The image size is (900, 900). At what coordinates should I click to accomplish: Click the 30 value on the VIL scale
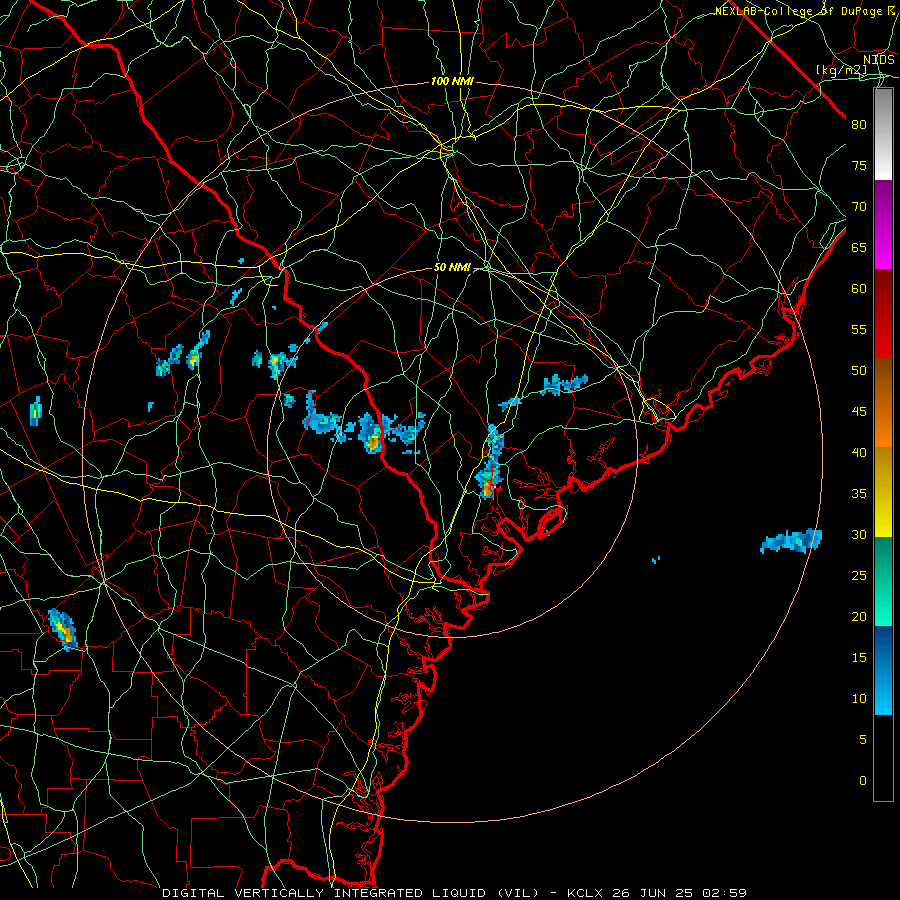(x=859, y=534)
